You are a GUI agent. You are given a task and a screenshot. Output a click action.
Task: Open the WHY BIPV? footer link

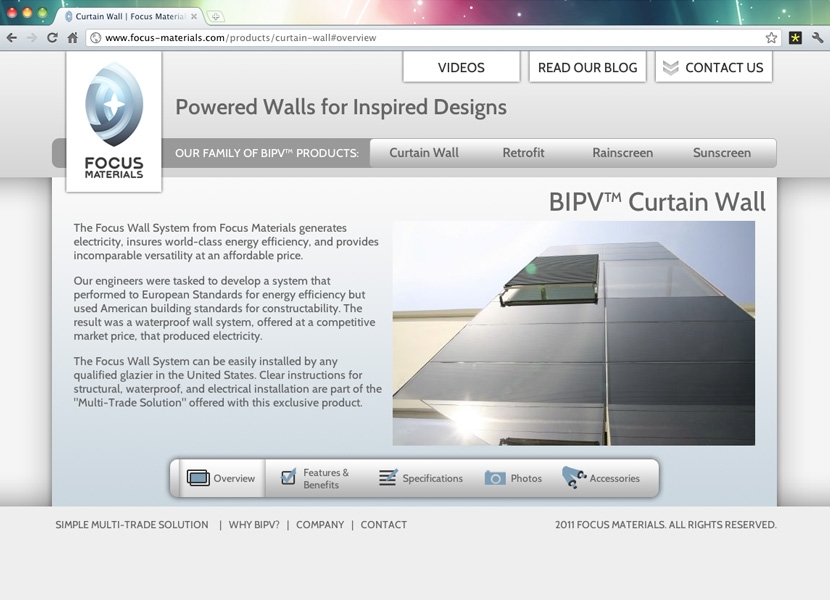coord(254,525)
